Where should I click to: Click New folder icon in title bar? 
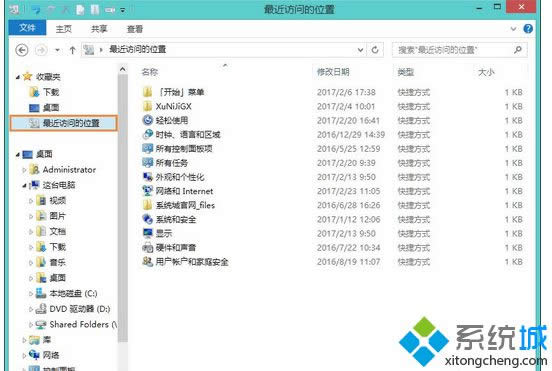click(95, 10)
